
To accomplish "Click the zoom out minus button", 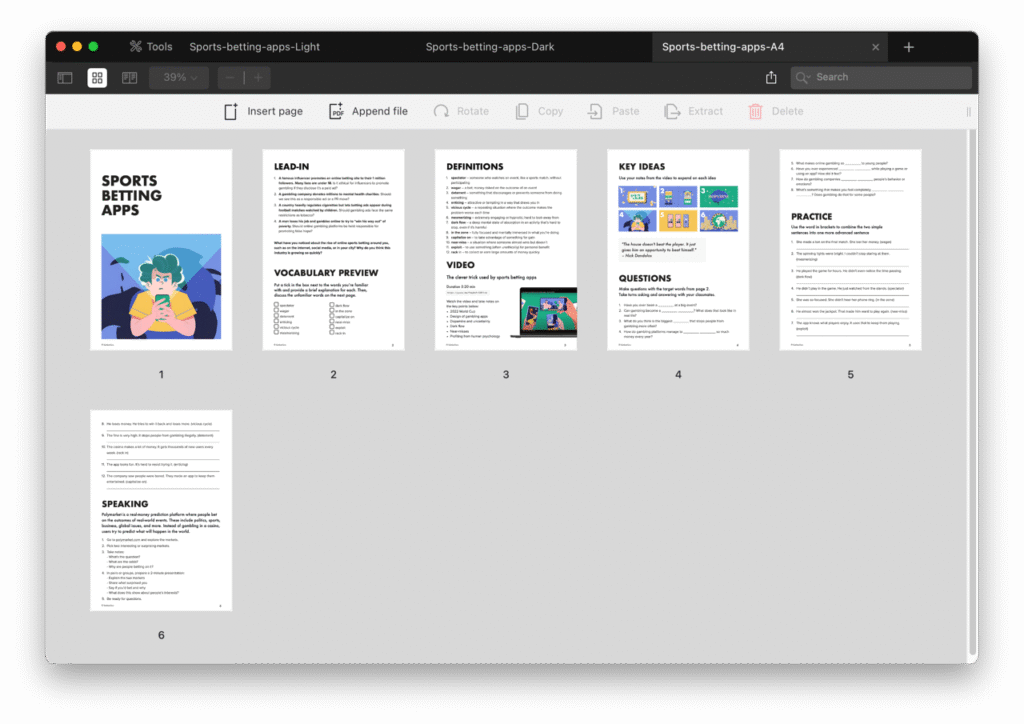I will click(x=230, y=78).
